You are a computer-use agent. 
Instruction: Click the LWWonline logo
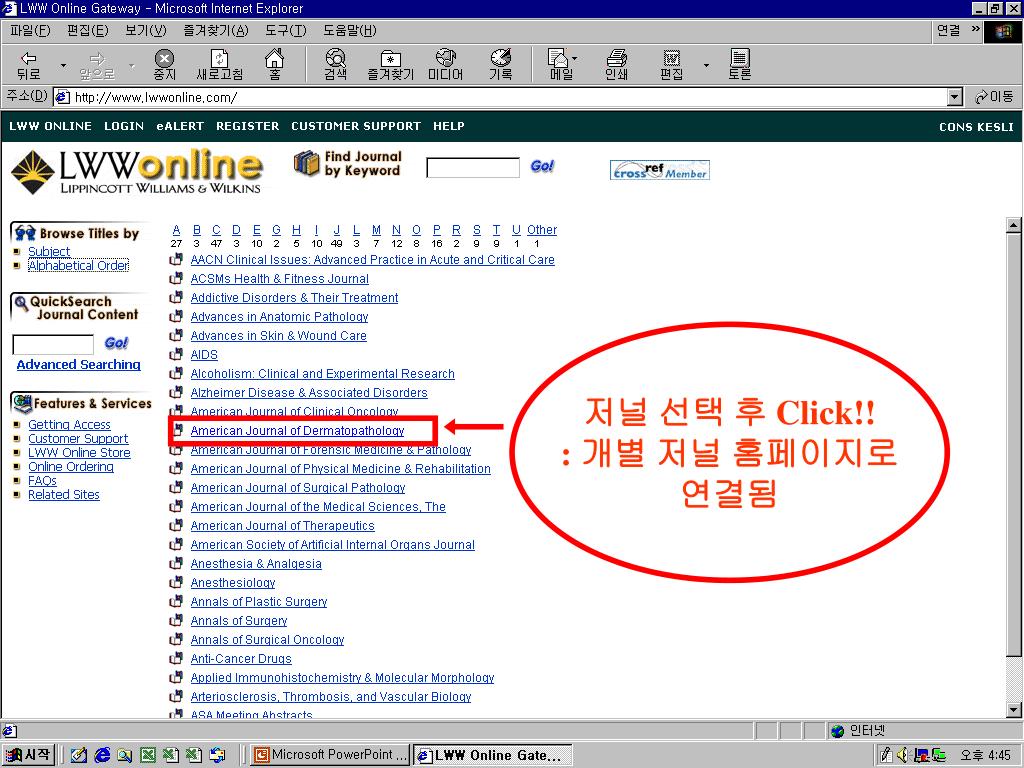tap(137, 171)
